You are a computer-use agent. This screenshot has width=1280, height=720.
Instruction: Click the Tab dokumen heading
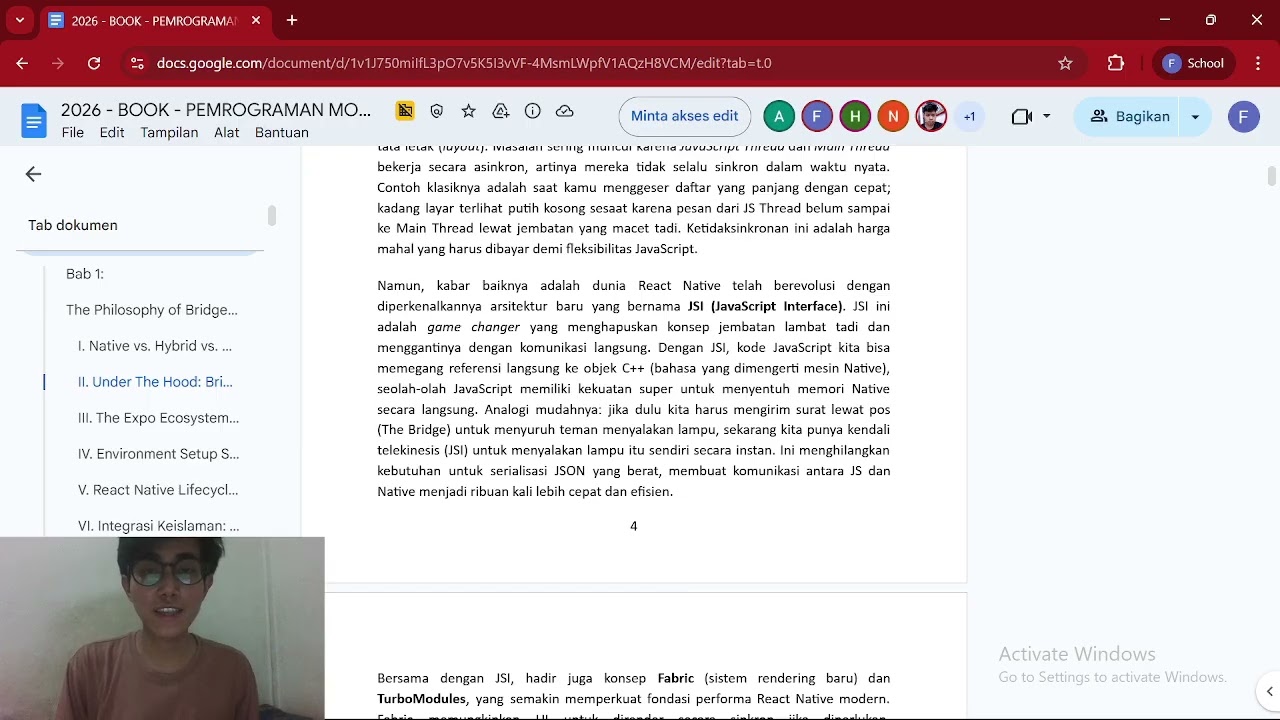(73, 225)
